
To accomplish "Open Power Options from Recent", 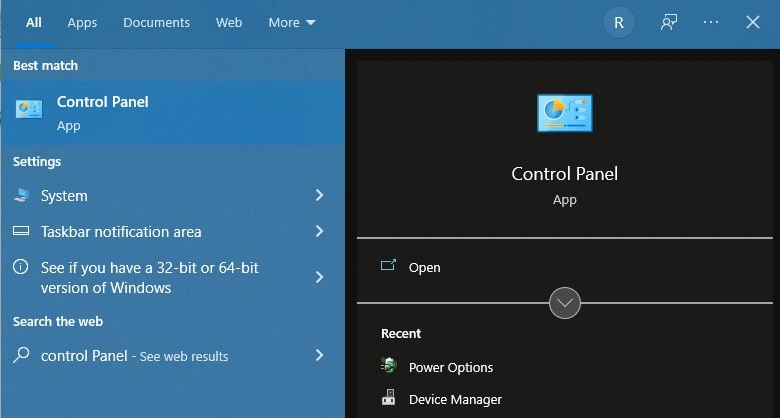I will [x=451, y=367].
